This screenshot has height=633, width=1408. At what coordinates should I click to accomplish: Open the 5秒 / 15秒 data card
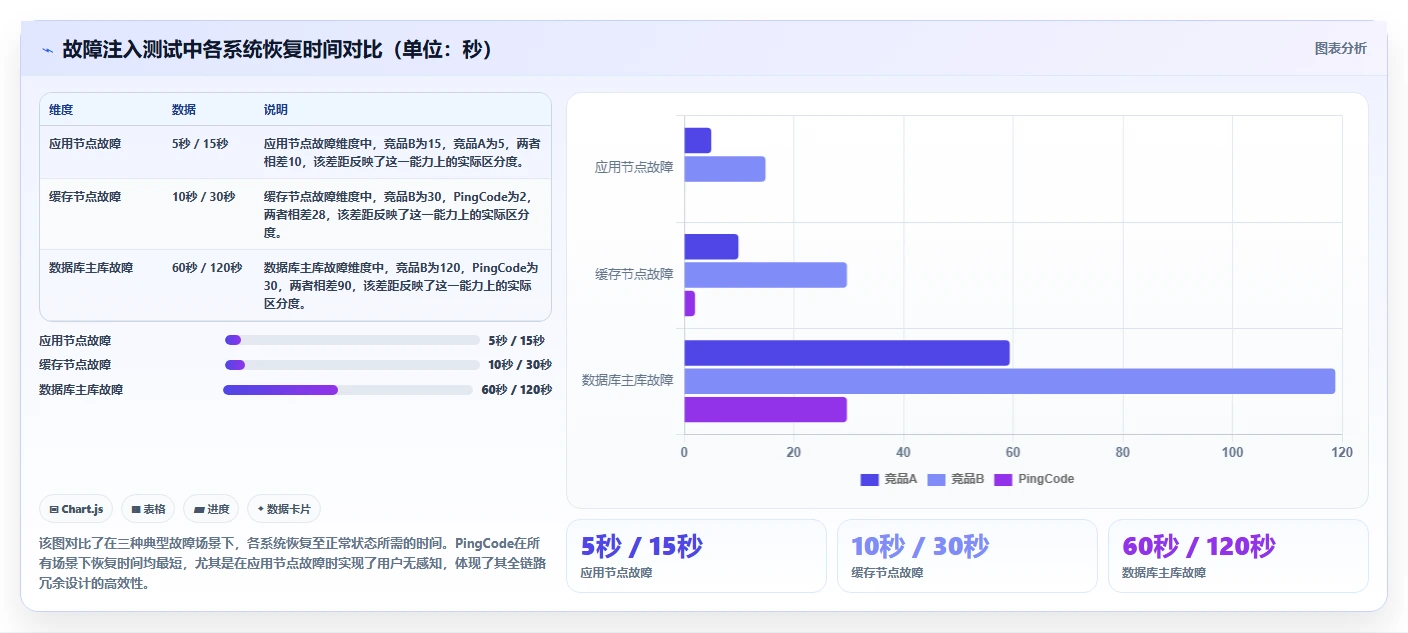point(696,556)
